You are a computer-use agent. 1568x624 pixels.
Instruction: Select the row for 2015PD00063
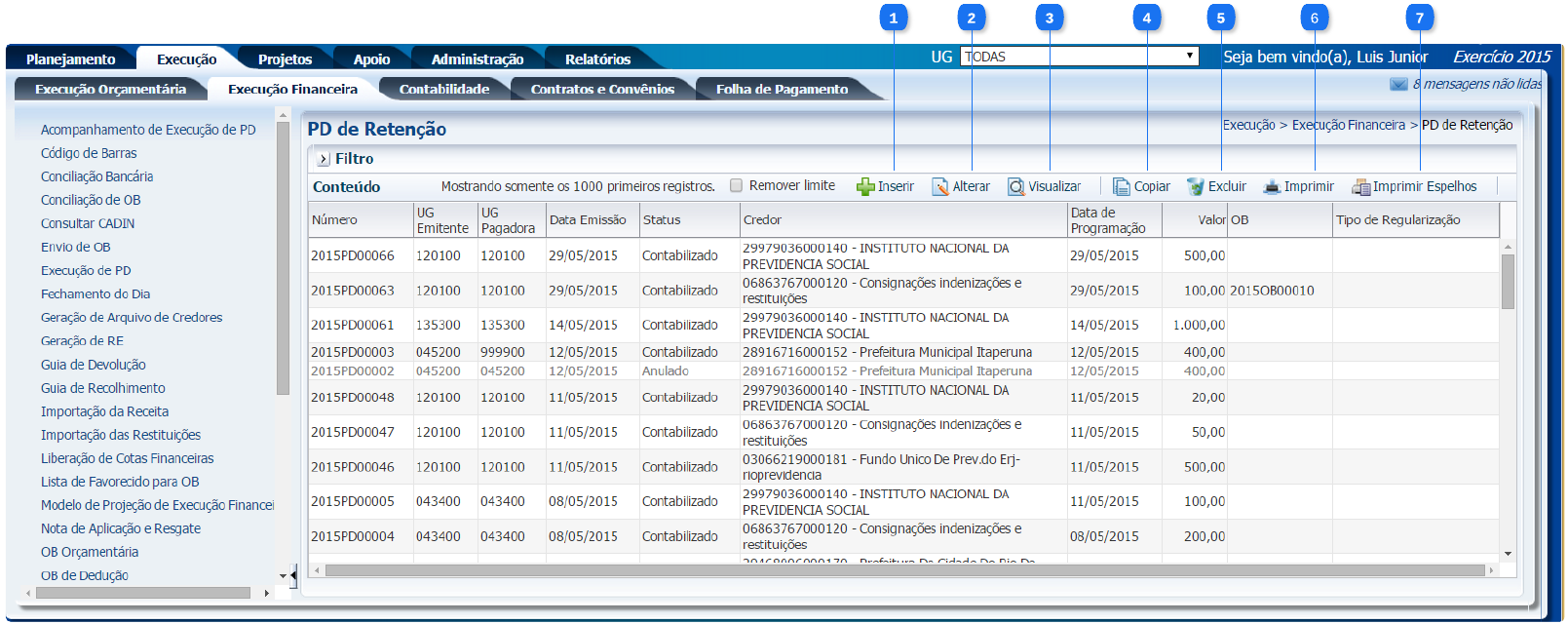pyautogui.click(x=353, y=291)
